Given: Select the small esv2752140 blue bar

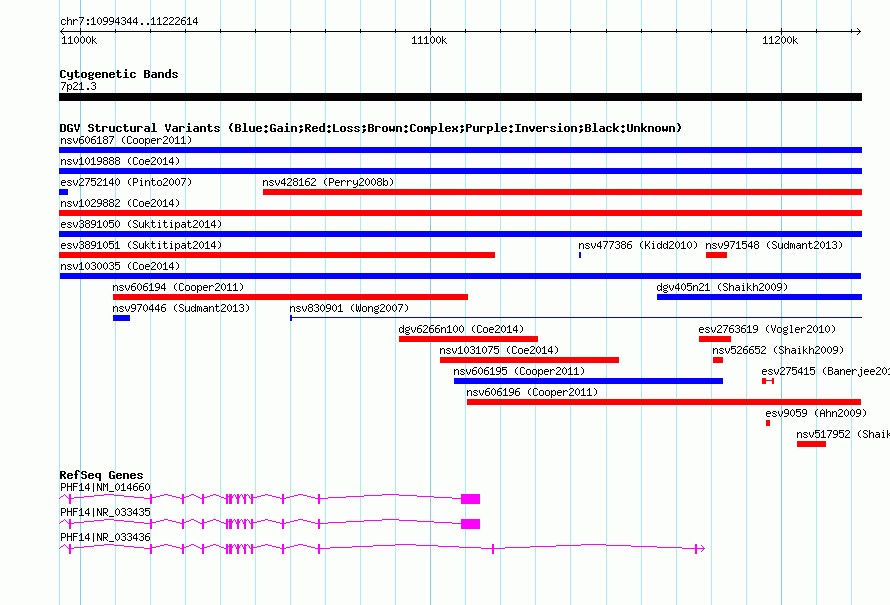Looking at the screenshot, I should pos(64,192).
